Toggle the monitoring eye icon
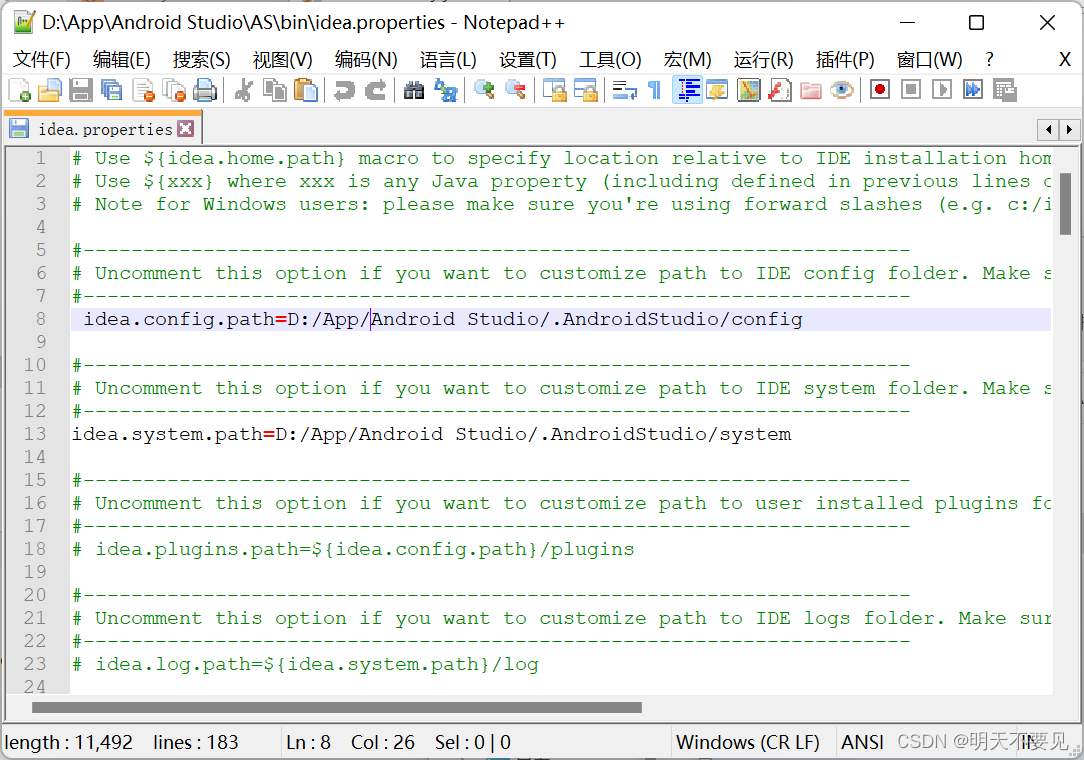The height and width of the screenshot is (760, 1084). (x=841, y=91)
